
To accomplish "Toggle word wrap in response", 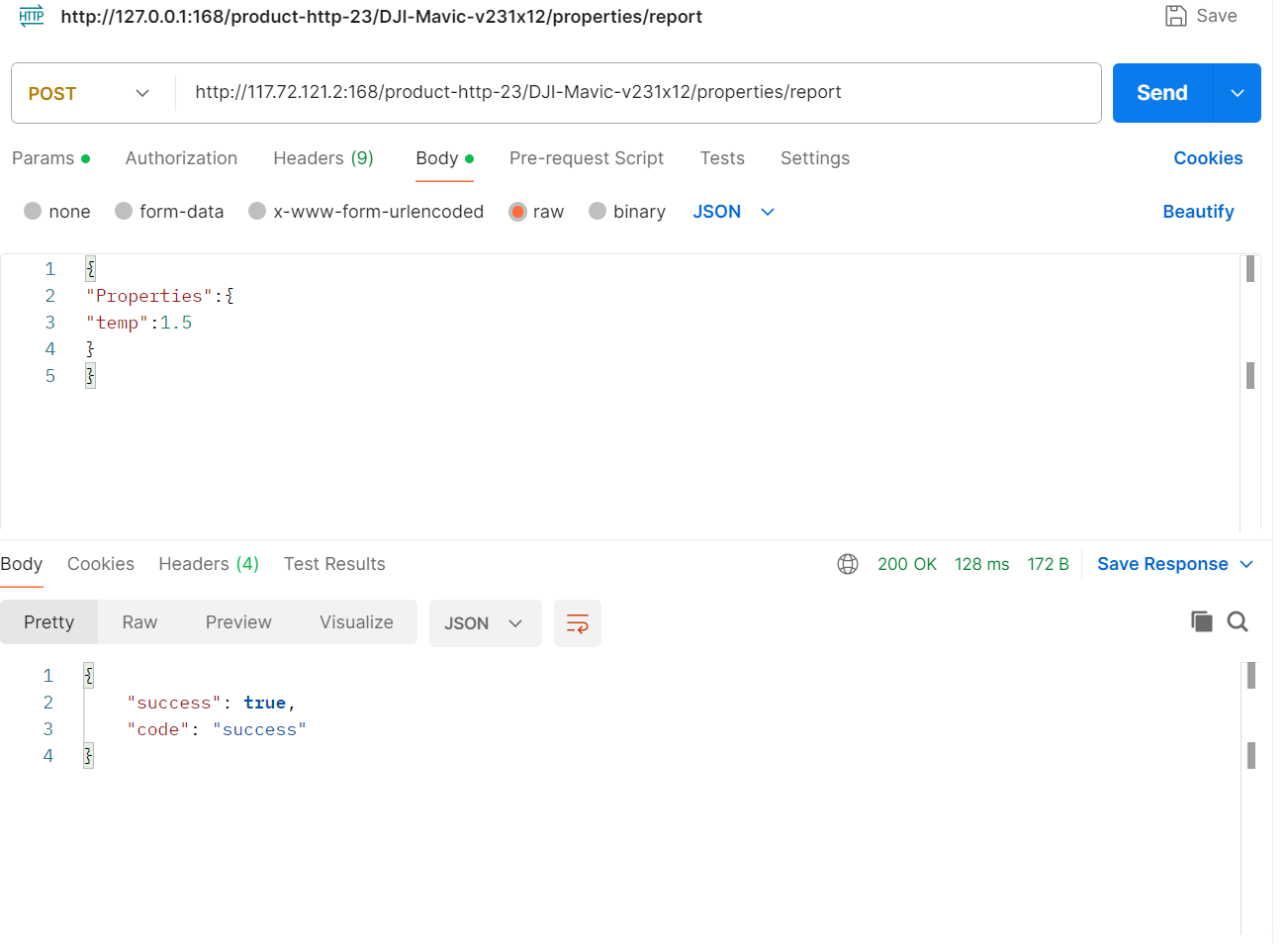I will 578,623.
